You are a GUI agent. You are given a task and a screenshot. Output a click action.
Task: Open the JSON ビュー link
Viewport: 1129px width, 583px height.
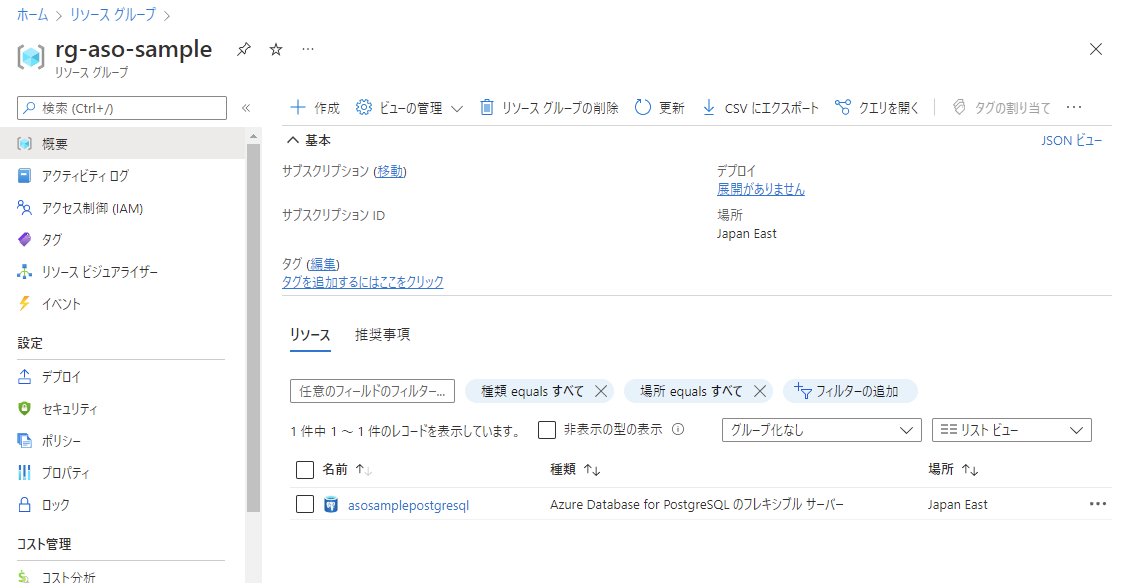click(1071, 140)
